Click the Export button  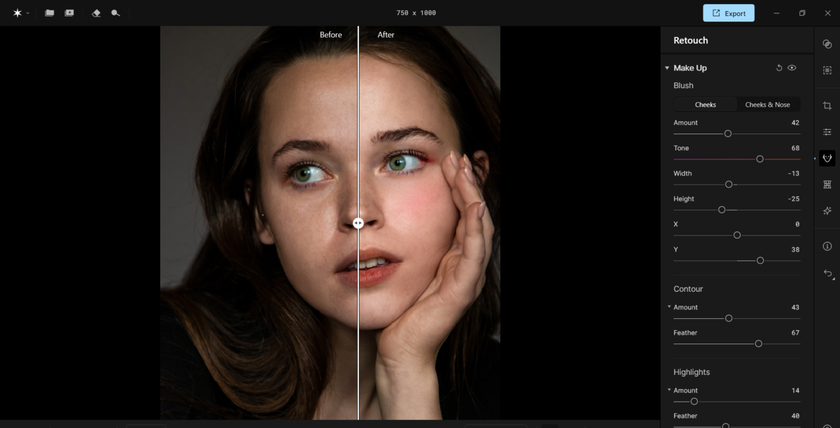pyautogui.click(x=729, y=13)
